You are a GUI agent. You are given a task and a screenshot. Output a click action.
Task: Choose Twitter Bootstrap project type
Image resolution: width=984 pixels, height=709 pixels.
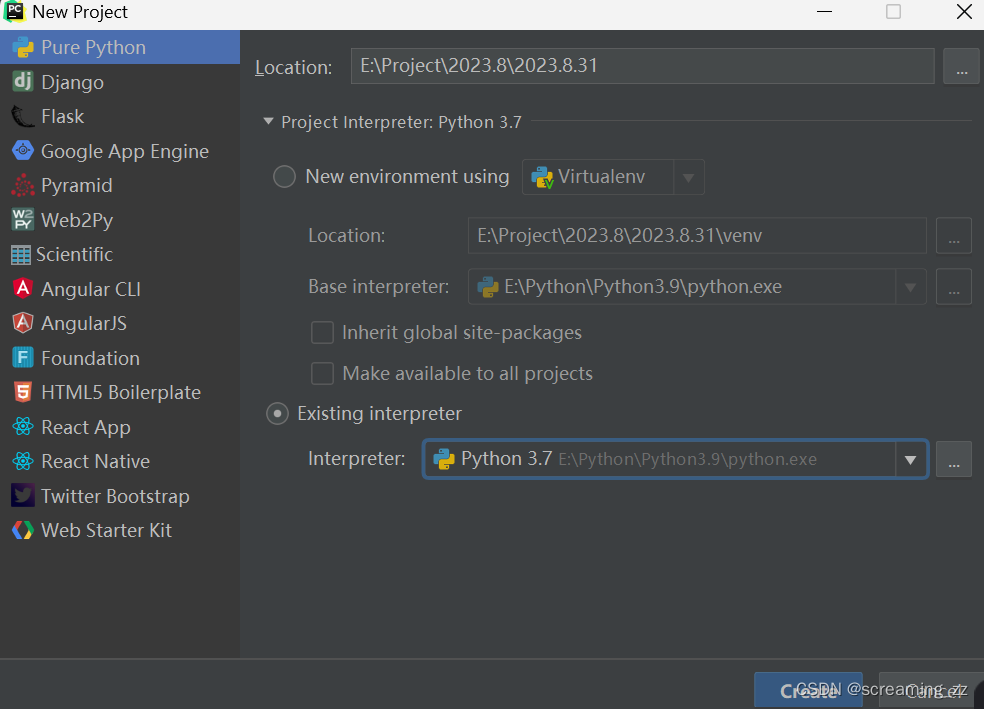pyautogui.click(x=120, y=496)
